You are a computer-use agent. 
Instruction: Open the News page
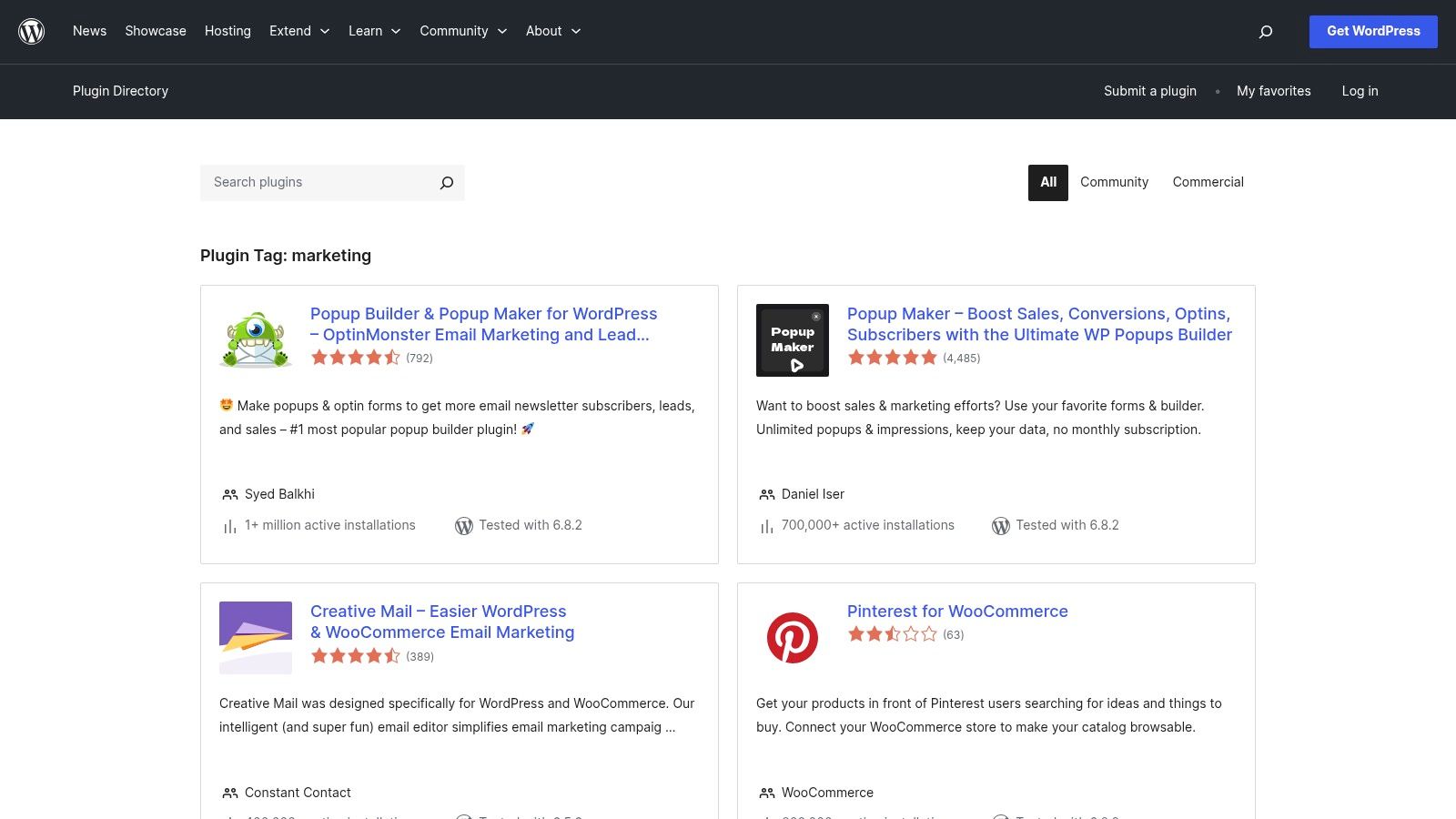(89, 31)
